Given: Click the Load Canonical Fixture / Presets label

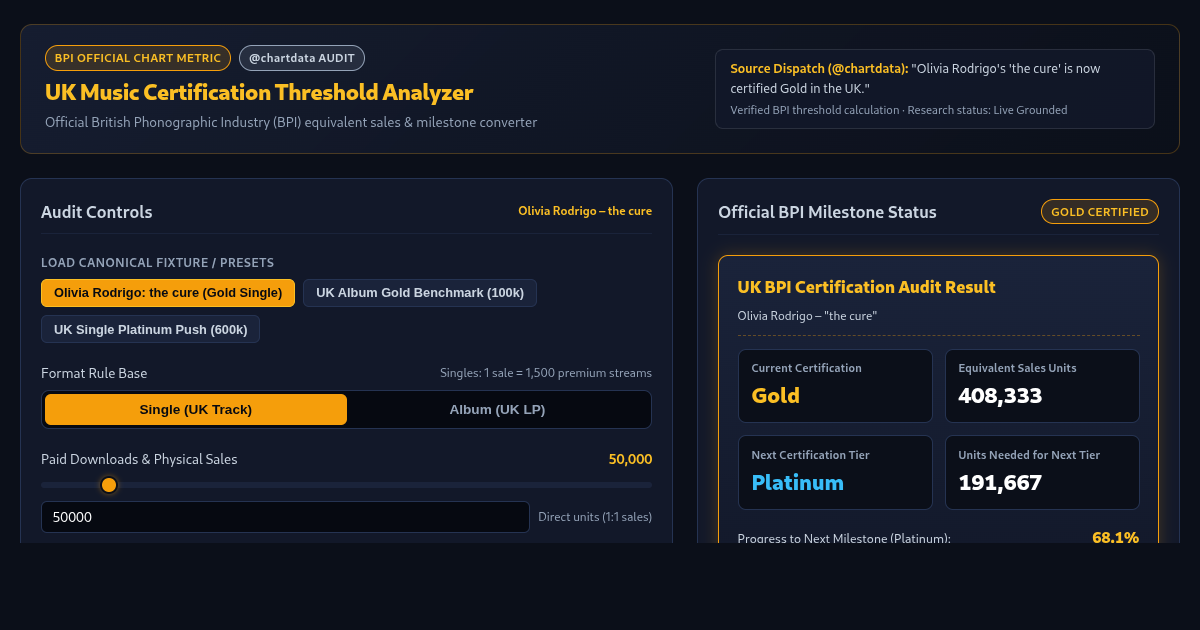Looking at the screenshot, I should tap(157, 263).
